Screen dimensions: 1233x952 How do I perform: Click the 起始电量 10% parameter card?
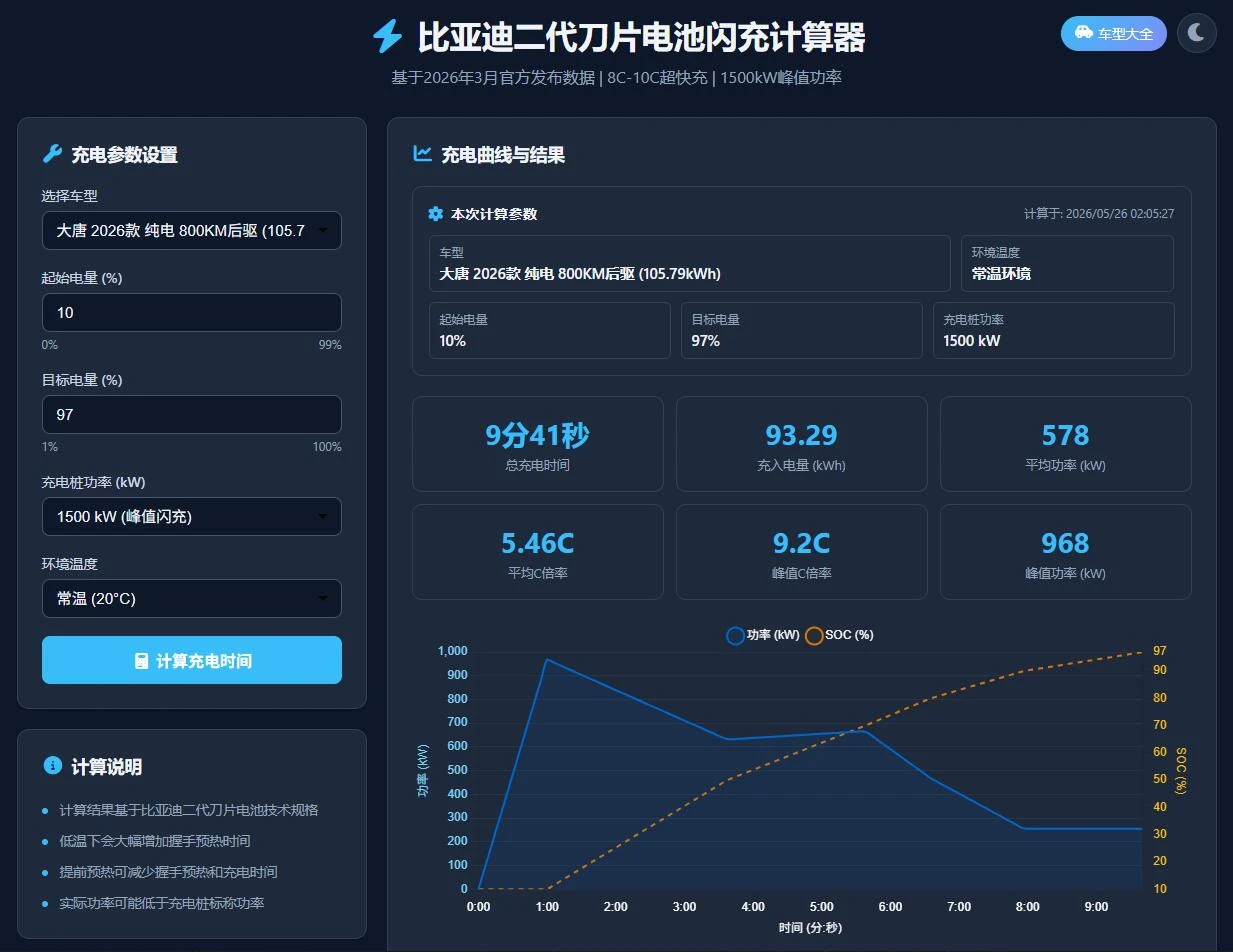tap(550, 330)
